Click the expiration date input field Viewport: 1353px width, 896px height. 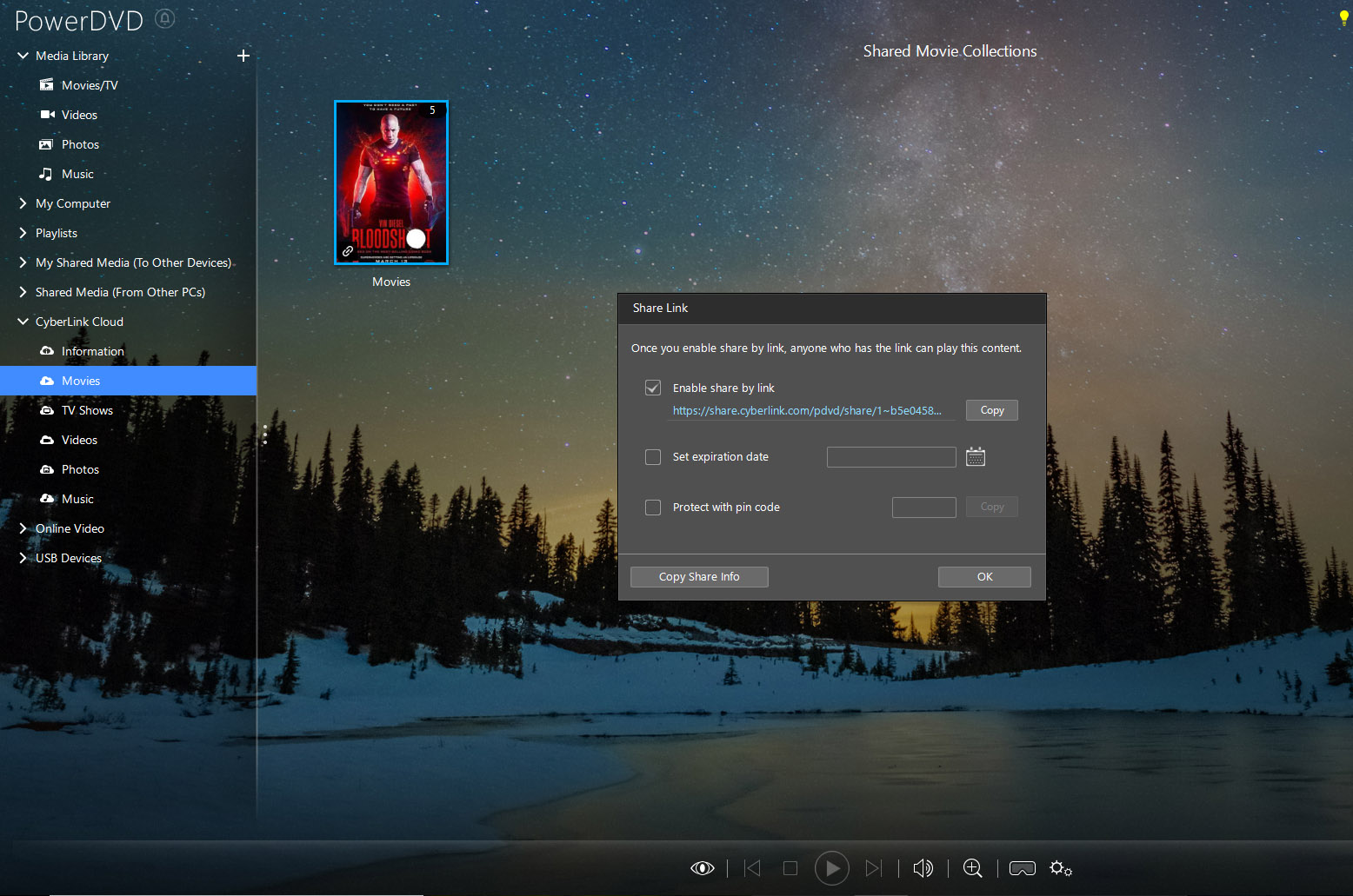pyautogui.click(x=891, y=457)
